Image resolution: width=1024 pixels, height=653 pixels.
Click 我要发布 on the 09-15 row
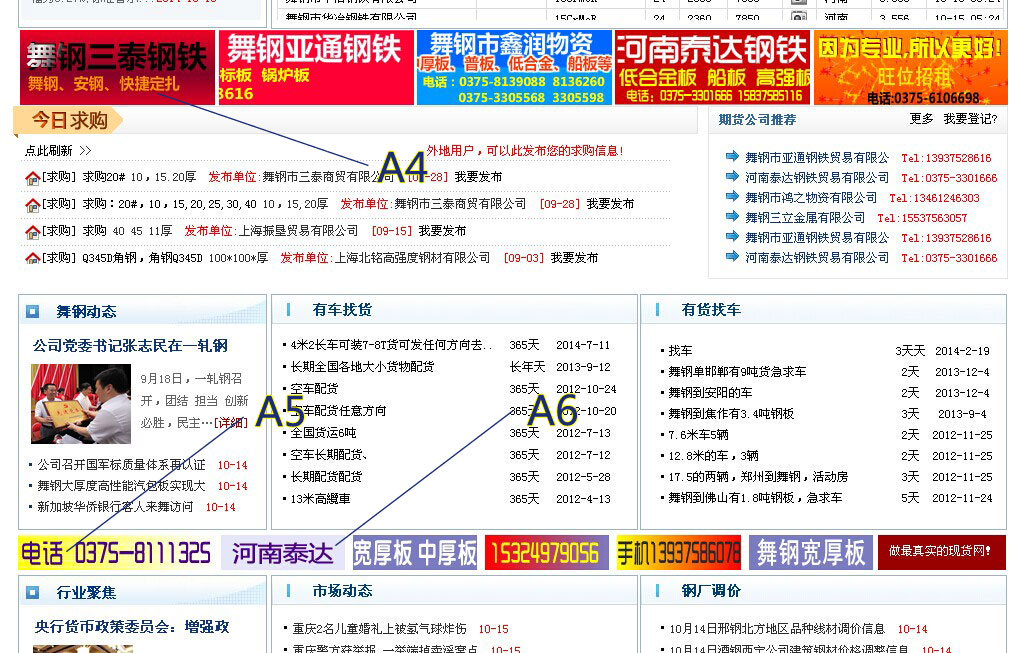442,231
